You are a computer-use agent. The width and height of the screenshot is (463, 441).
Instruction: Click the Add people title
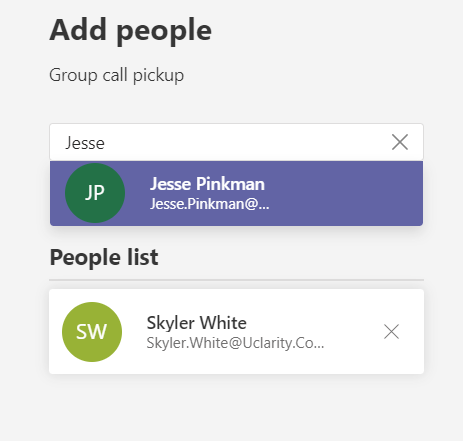[x=130, y=31]
